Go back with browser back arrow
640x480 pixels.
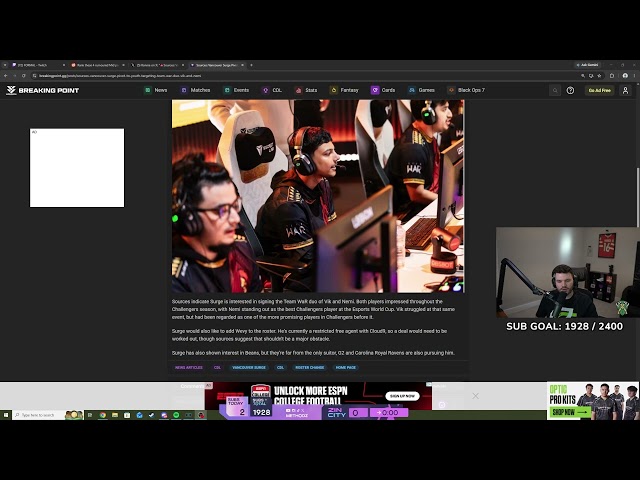tap(5, 76)
